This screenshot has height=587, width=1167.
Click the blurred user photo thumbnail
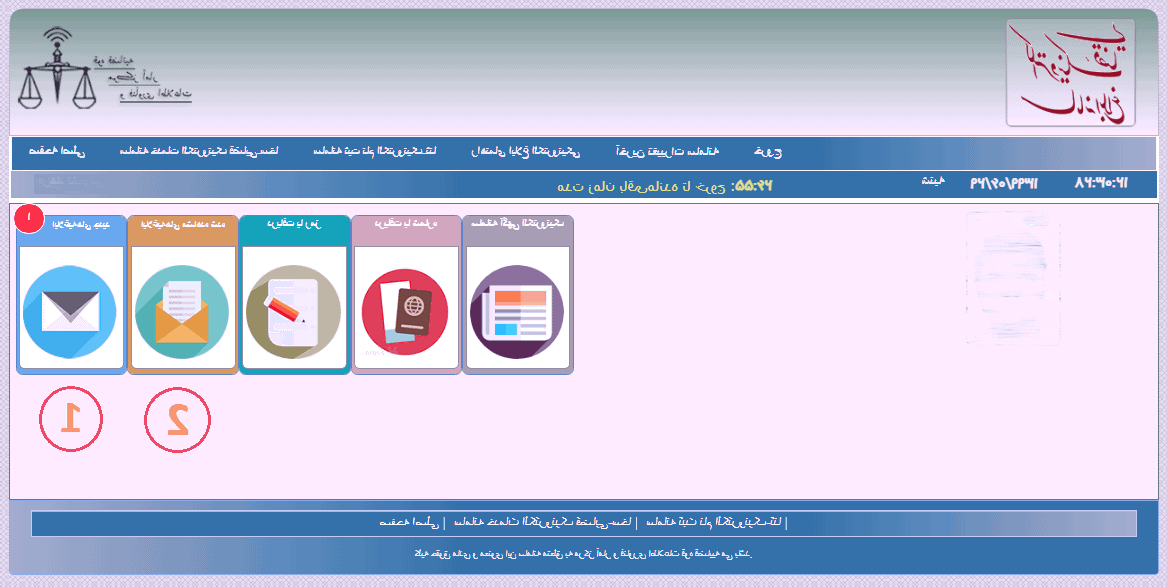pyautogui.click(x=1011, y=278)
